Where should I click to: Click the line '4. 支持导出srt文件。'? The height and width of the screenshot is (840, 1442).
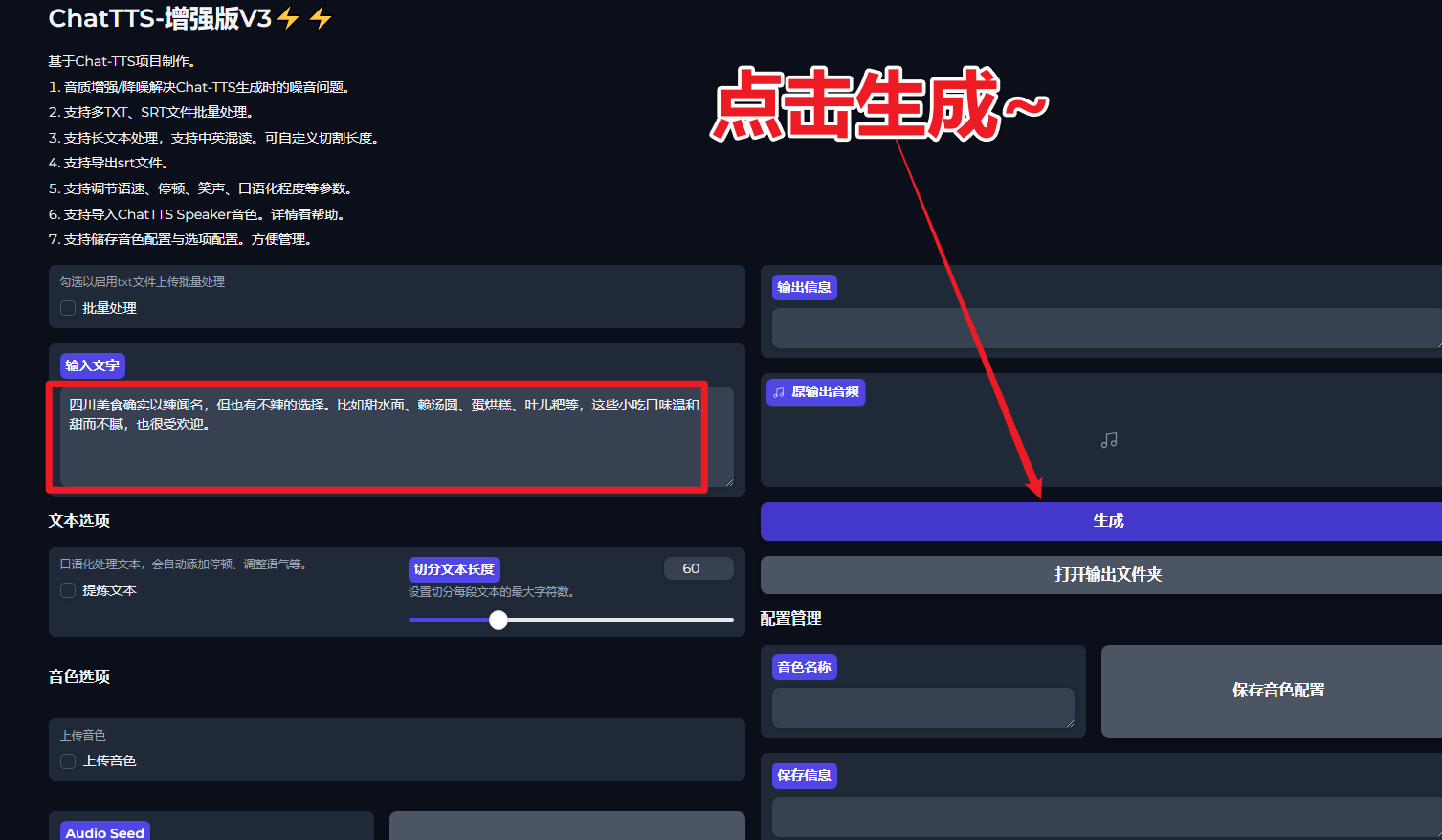(109, 163)
